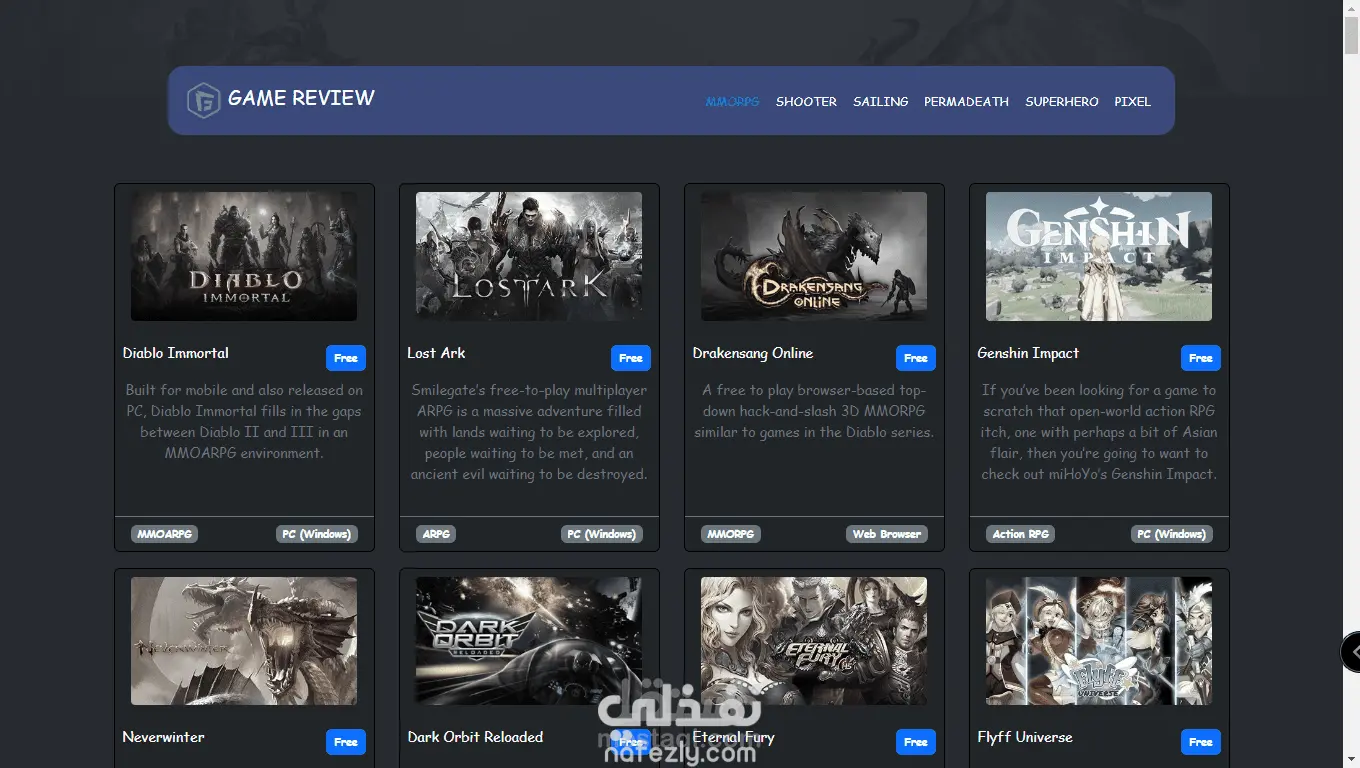Click the Drakensang Online description paragraph
This screenshot has height=768, width=1360.
pyautogui.click(x=814, y=411)
